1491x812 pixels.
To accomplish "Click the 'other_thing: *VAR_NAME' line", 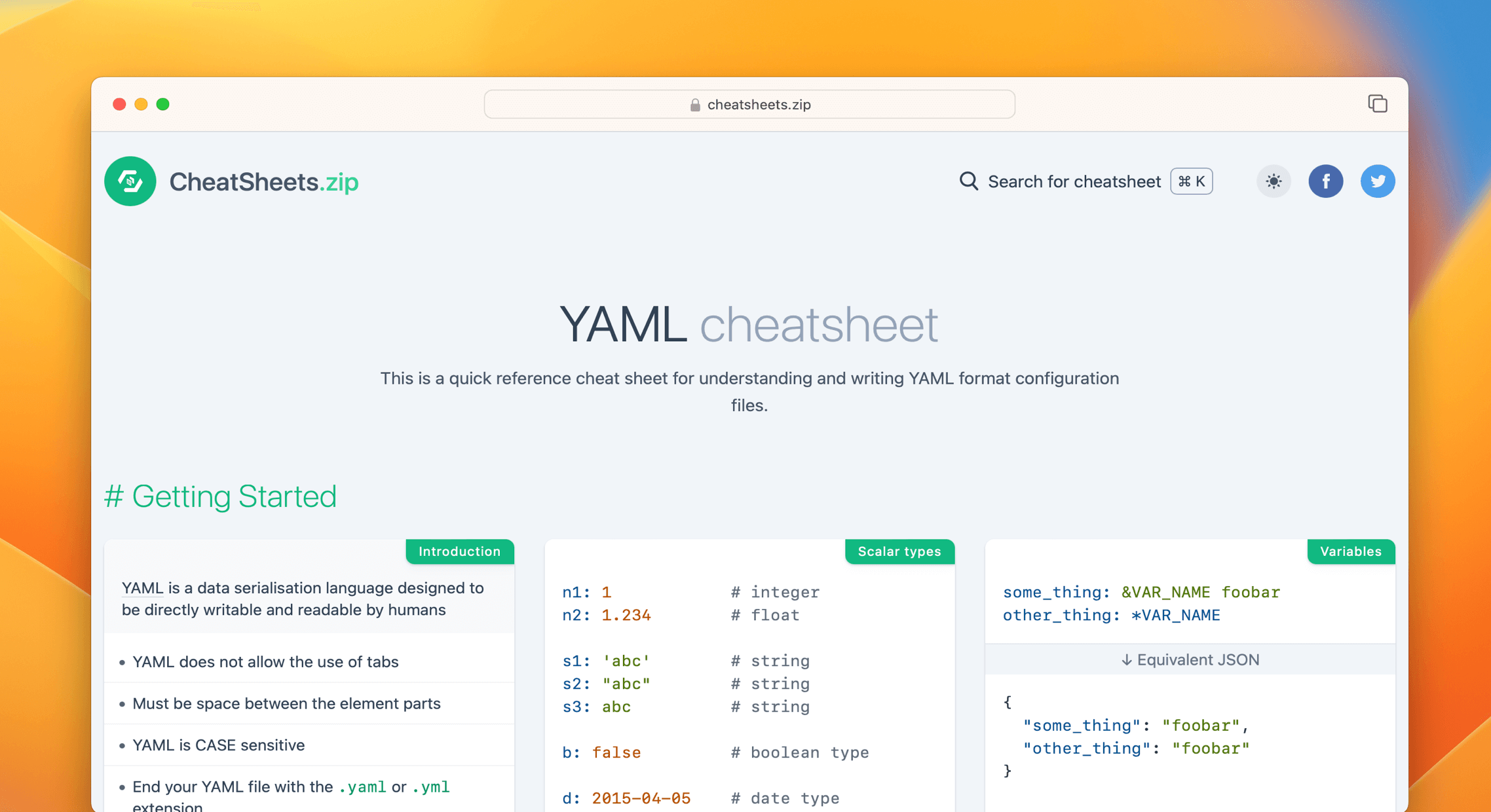I will pyautogui.click(x=1112, y=615).
